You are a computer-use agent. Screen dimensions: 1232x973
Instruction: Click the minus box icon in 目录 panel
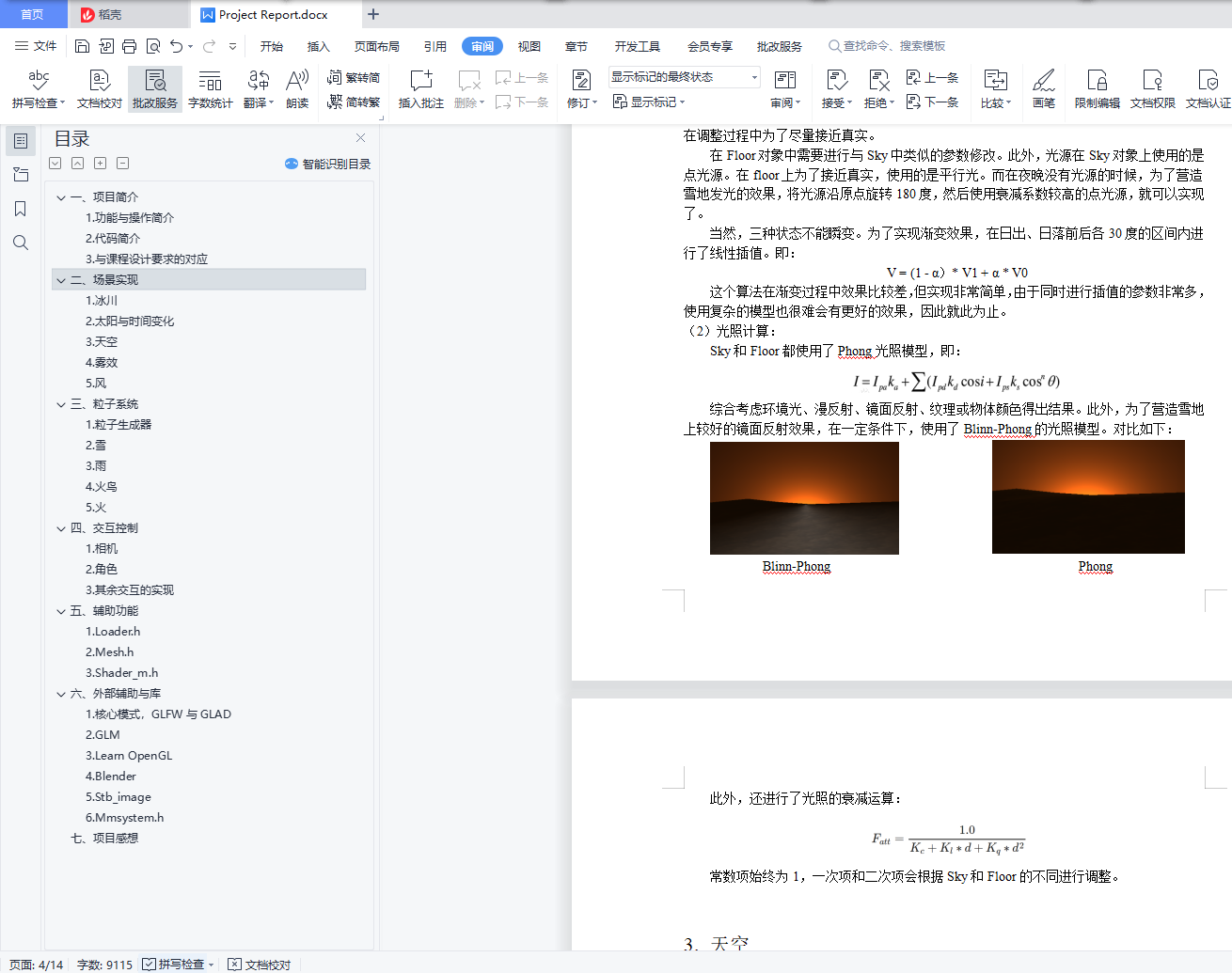(123, 164)
